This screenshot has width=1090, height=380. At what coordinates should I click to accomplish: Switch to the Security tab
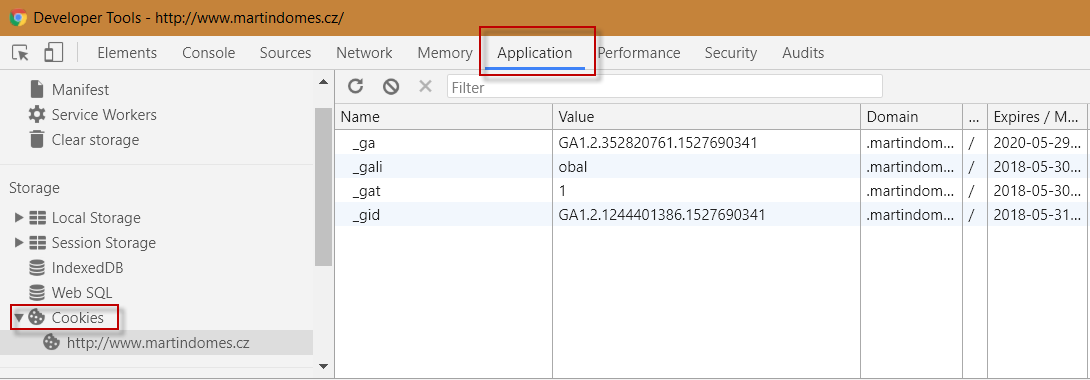731,53
